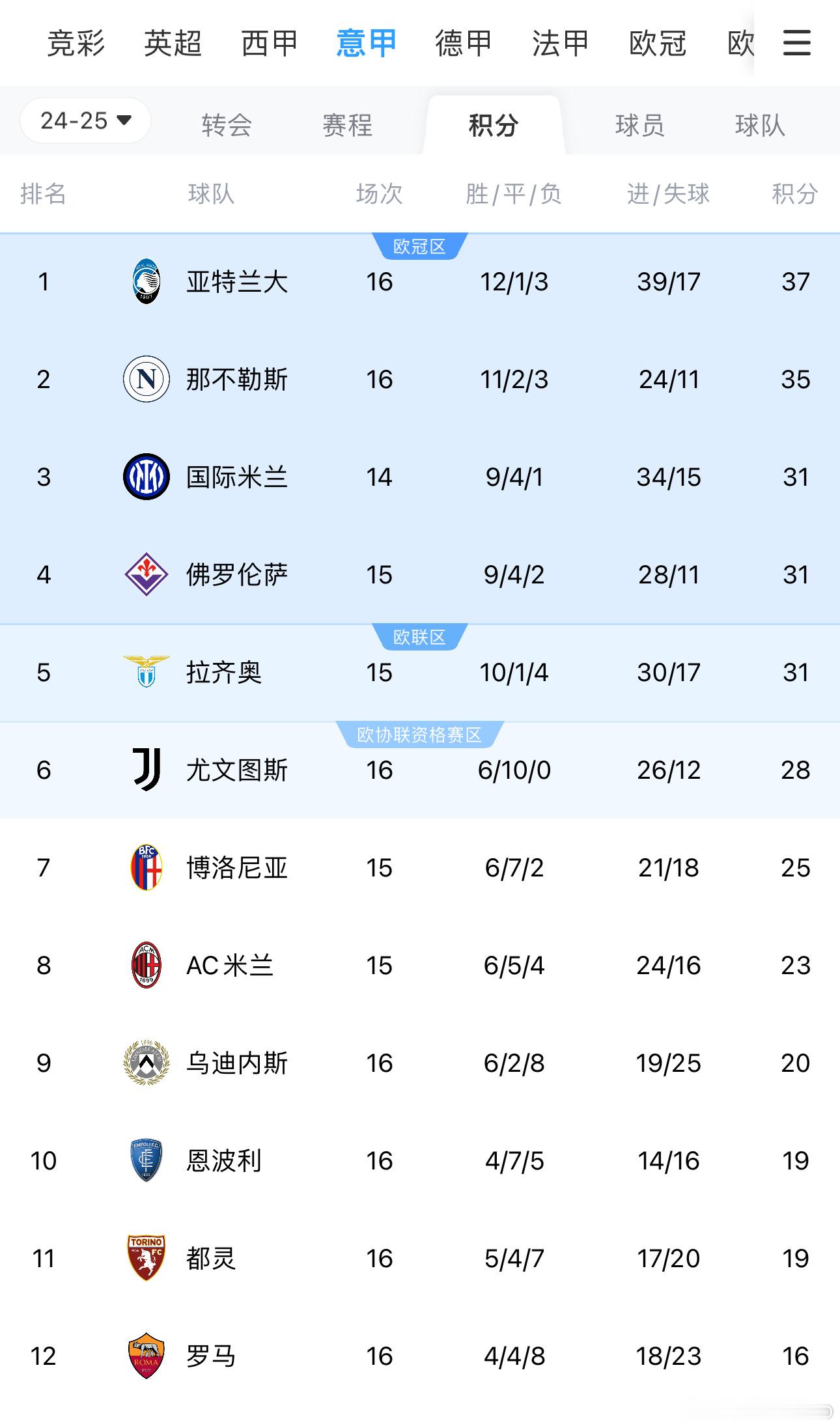The height and width of the screenshot is (1428, 840).
Task: Open the 赛程 schedule tab
Action: [347, 125]
